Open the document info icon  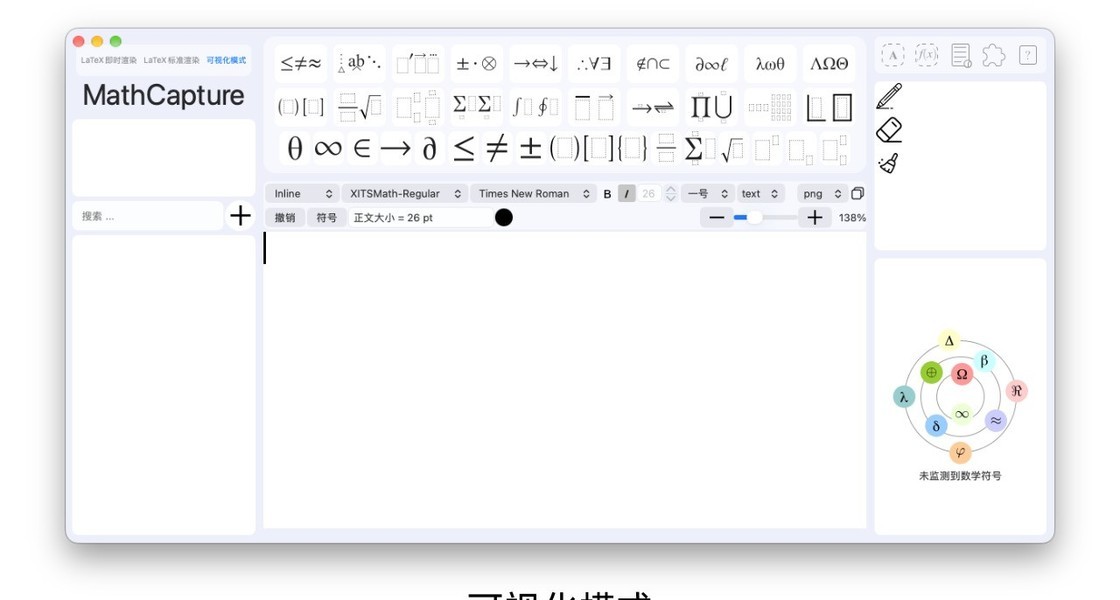tap(961, 55)
